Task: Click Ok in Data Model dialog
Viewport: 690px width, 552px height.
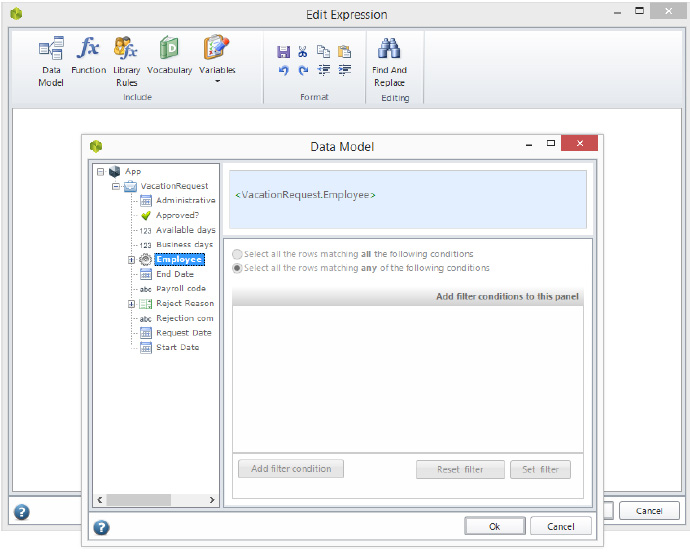Action: [x=495, y=526]
